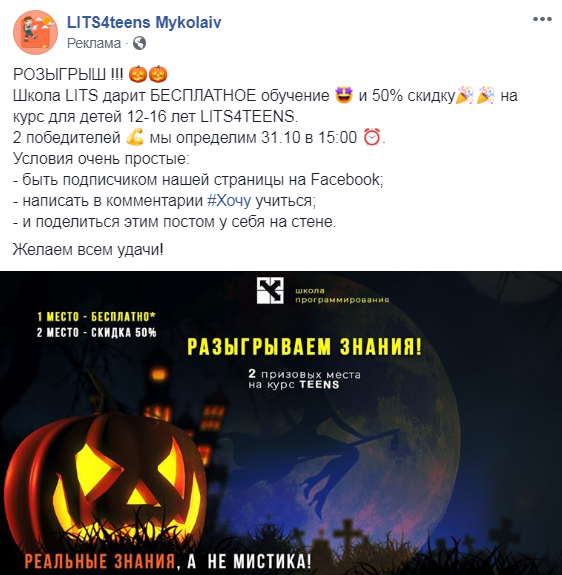Click the Реклама sponsored label
Screen dimensions: 562x575
coord(94,43)
